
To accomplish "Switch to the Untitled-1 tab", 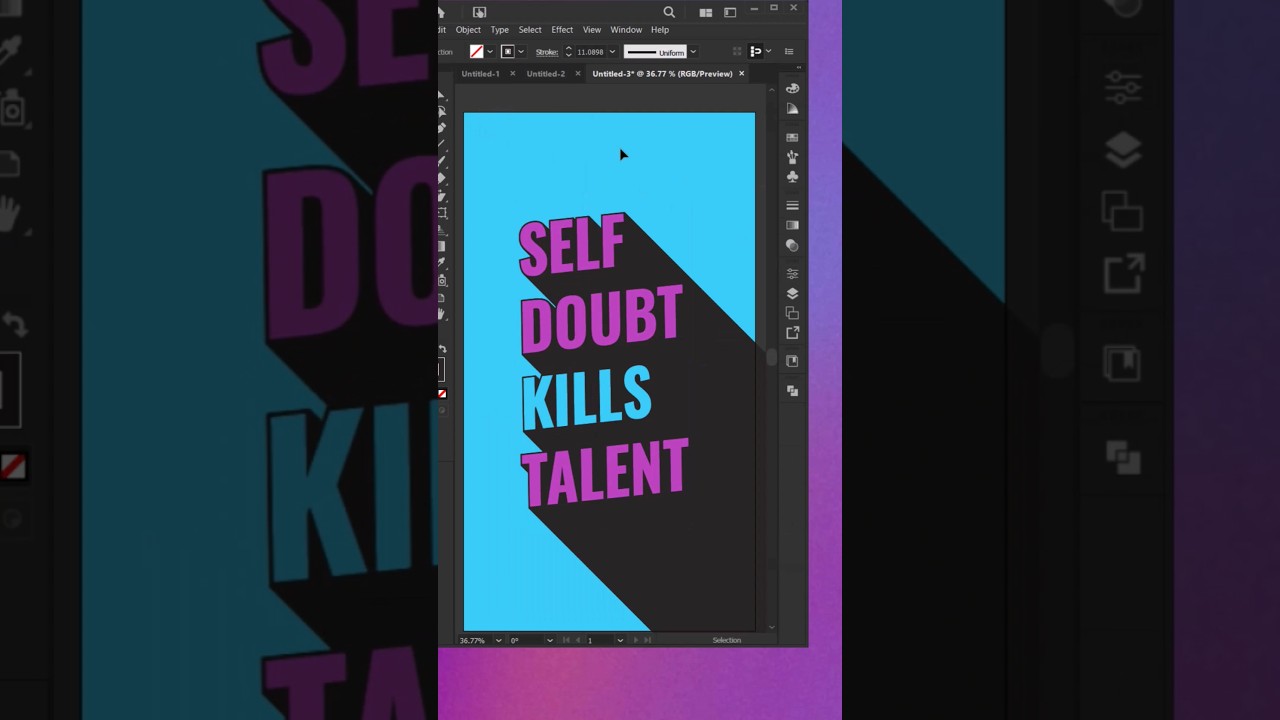I will [480, 74].
